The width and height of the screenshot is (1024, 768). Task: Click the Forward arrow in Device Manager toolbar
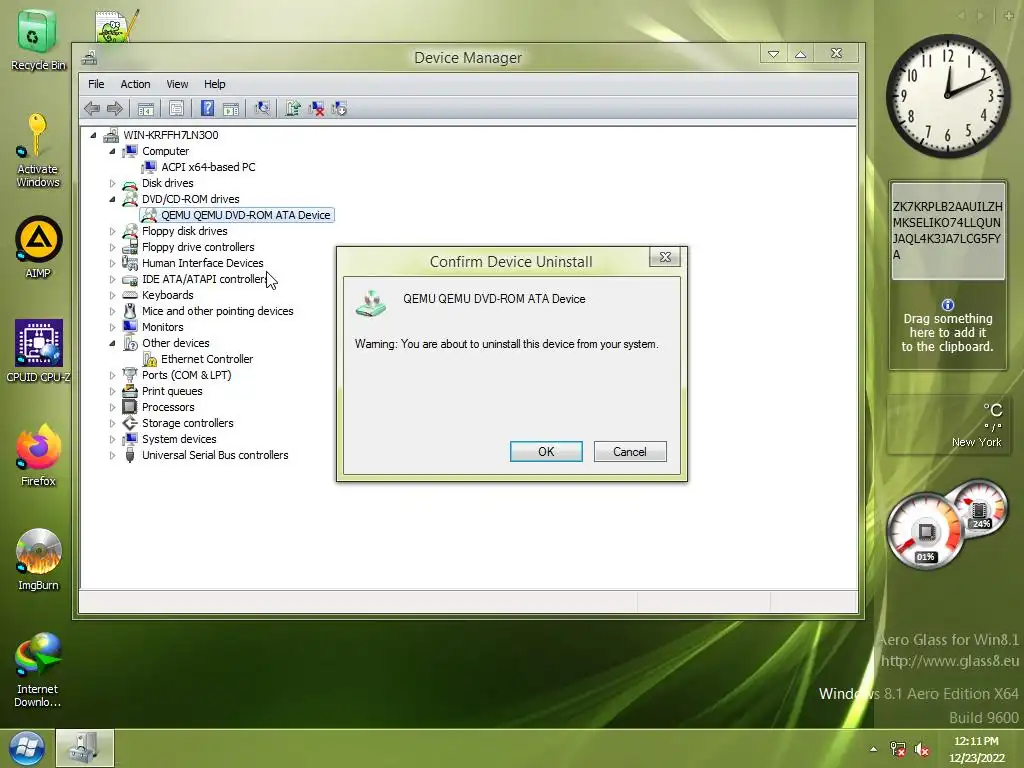[115, 108]
